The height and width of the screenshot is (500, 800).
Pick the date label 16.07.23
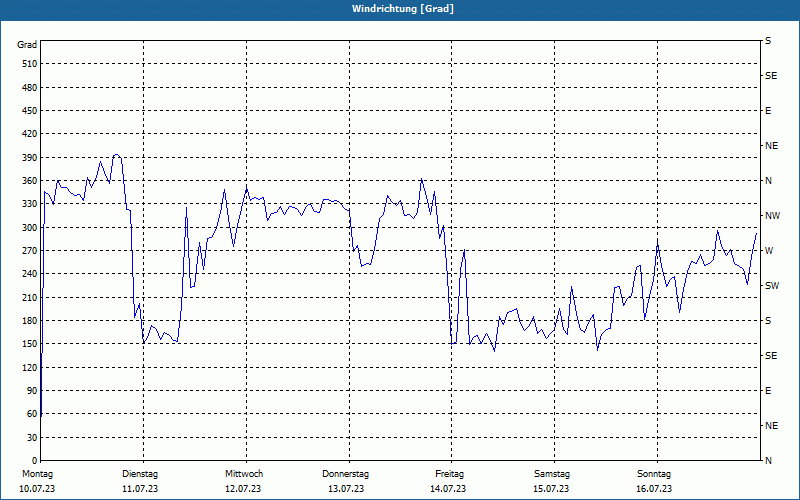coord(654,489)
